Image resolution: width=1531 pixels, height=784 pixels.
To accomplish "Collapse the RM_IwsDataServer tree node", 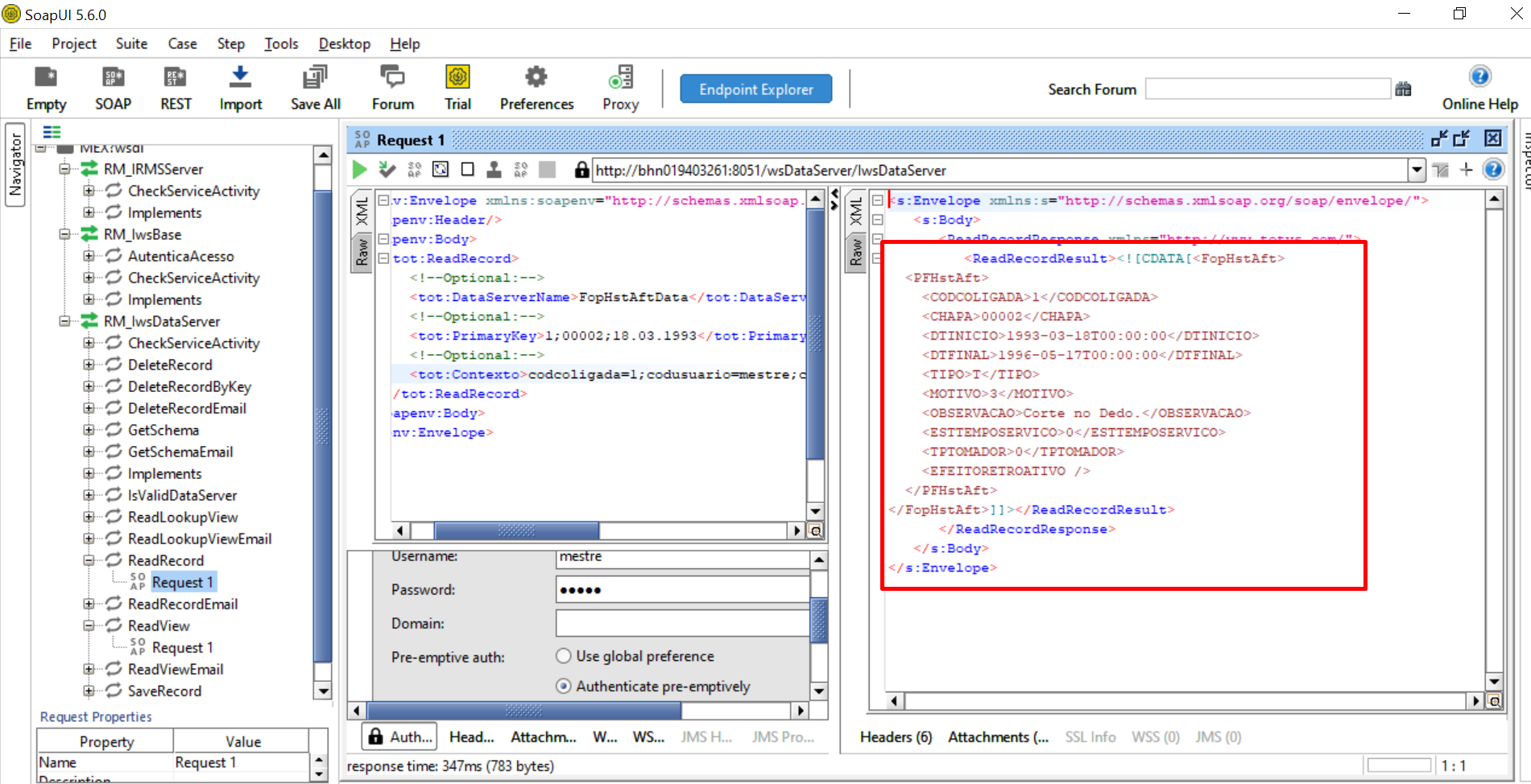I will 64,321.
